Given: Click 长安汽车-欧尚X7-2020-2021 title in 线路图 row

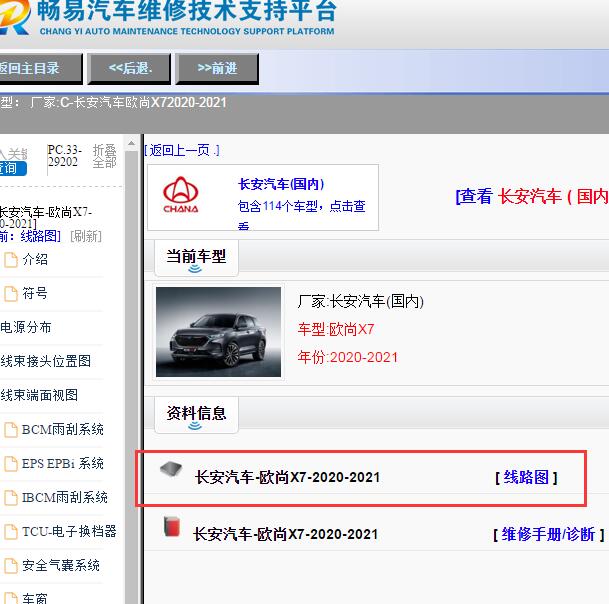Looking at the screenshot, I should [x=287, y=477].
